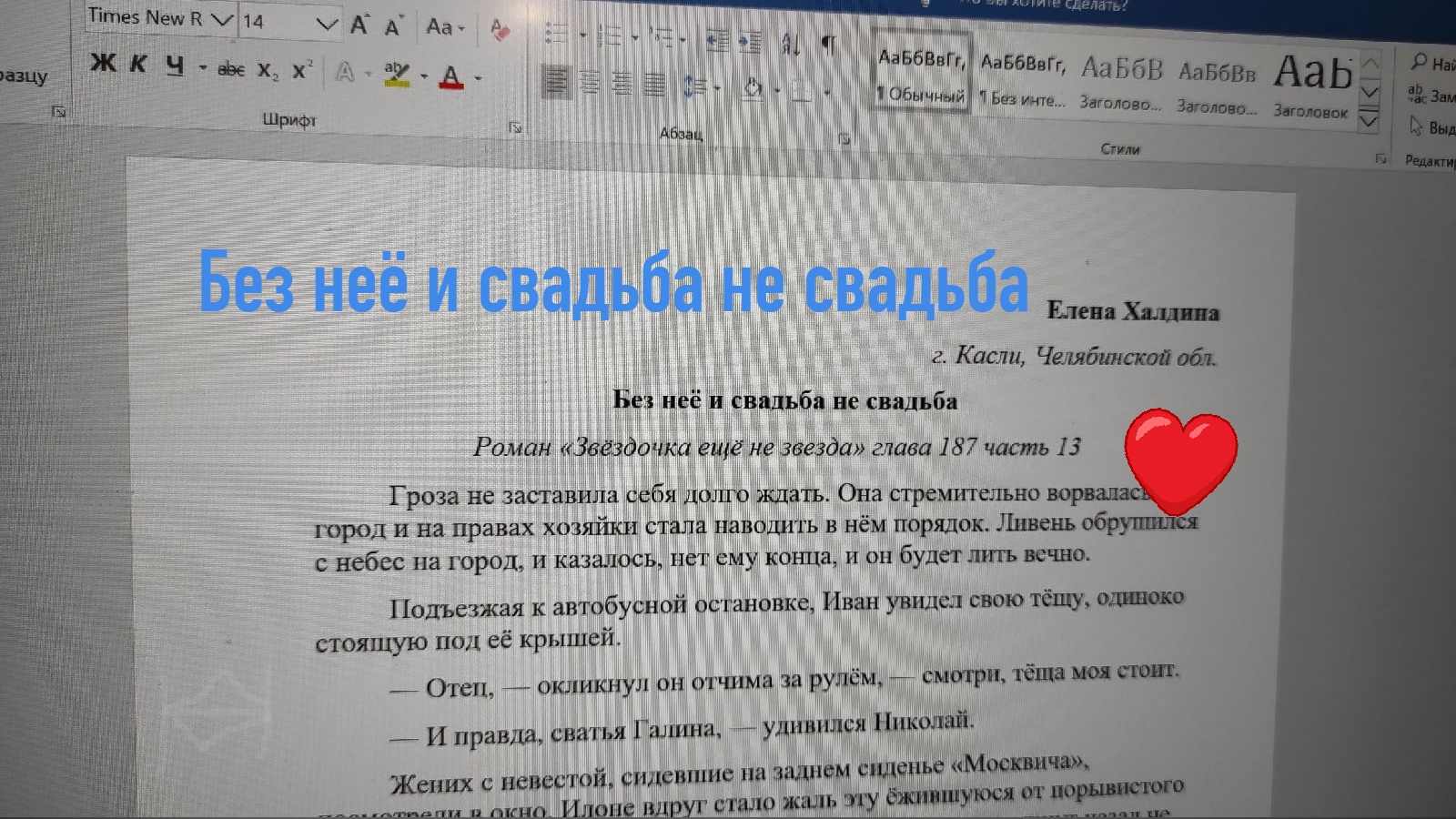
Task: Insert a bulleted list
Action: [x=555, y=34]
